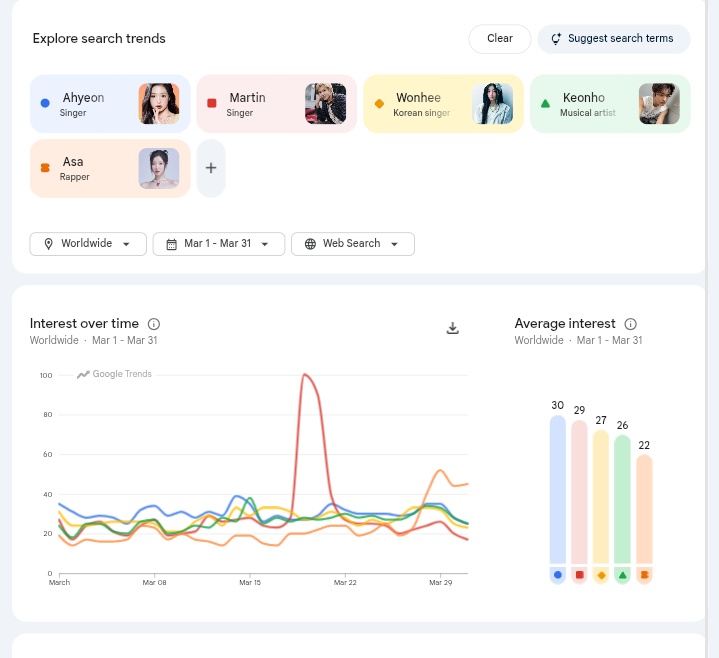This screenshot has width=719, height=658.
Task: Add a new comparison term with plus button
Action: tap(211, 168)
